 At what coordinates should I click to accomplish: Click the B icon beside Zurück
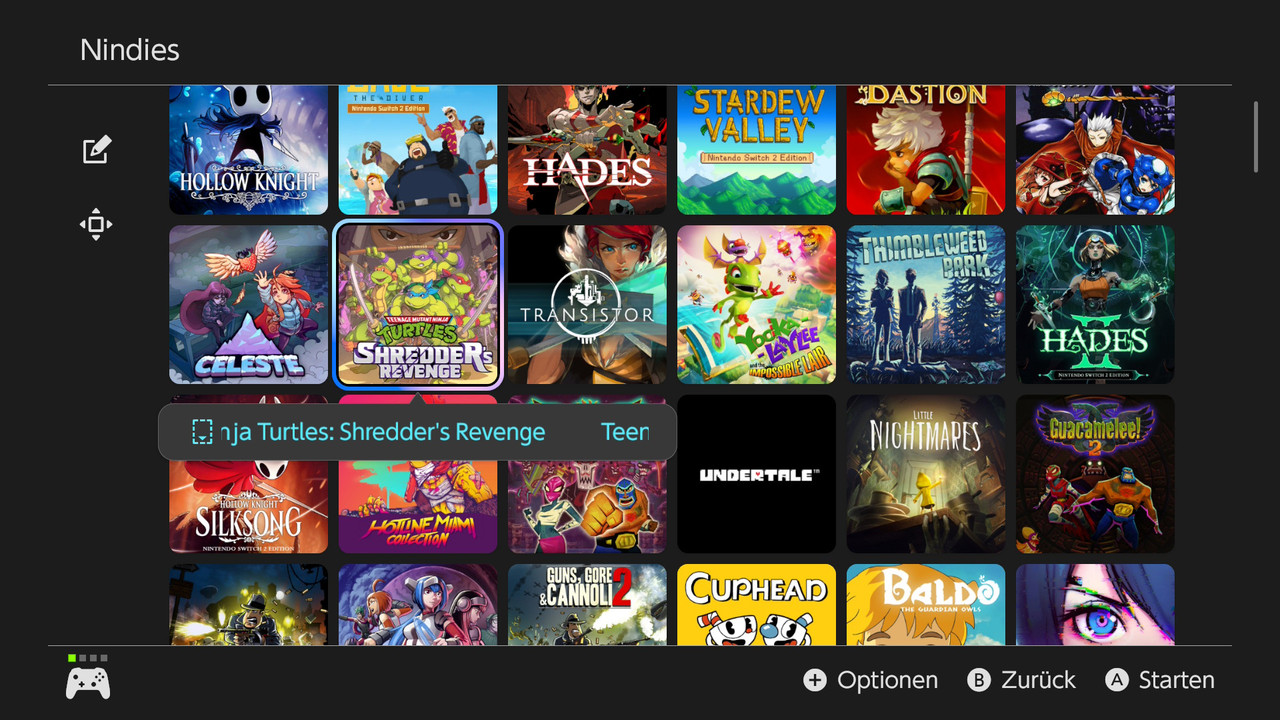[979, 680]
